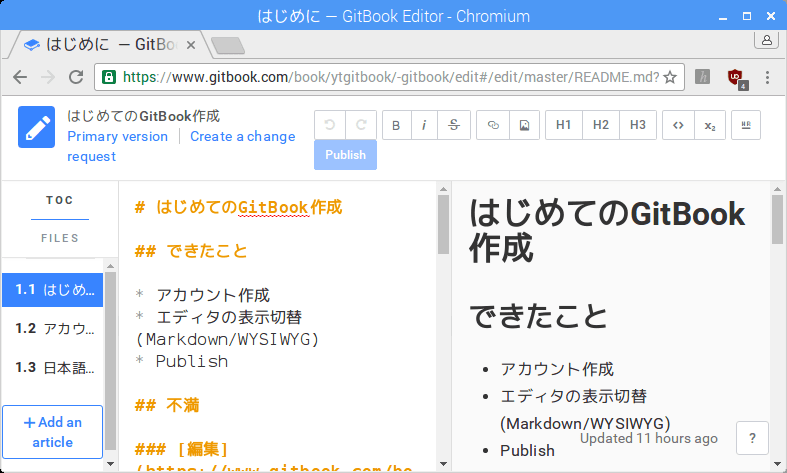Click the preview pane scroll-down arrow
This screenshot has width=787, height=473.
click(777, 464)
